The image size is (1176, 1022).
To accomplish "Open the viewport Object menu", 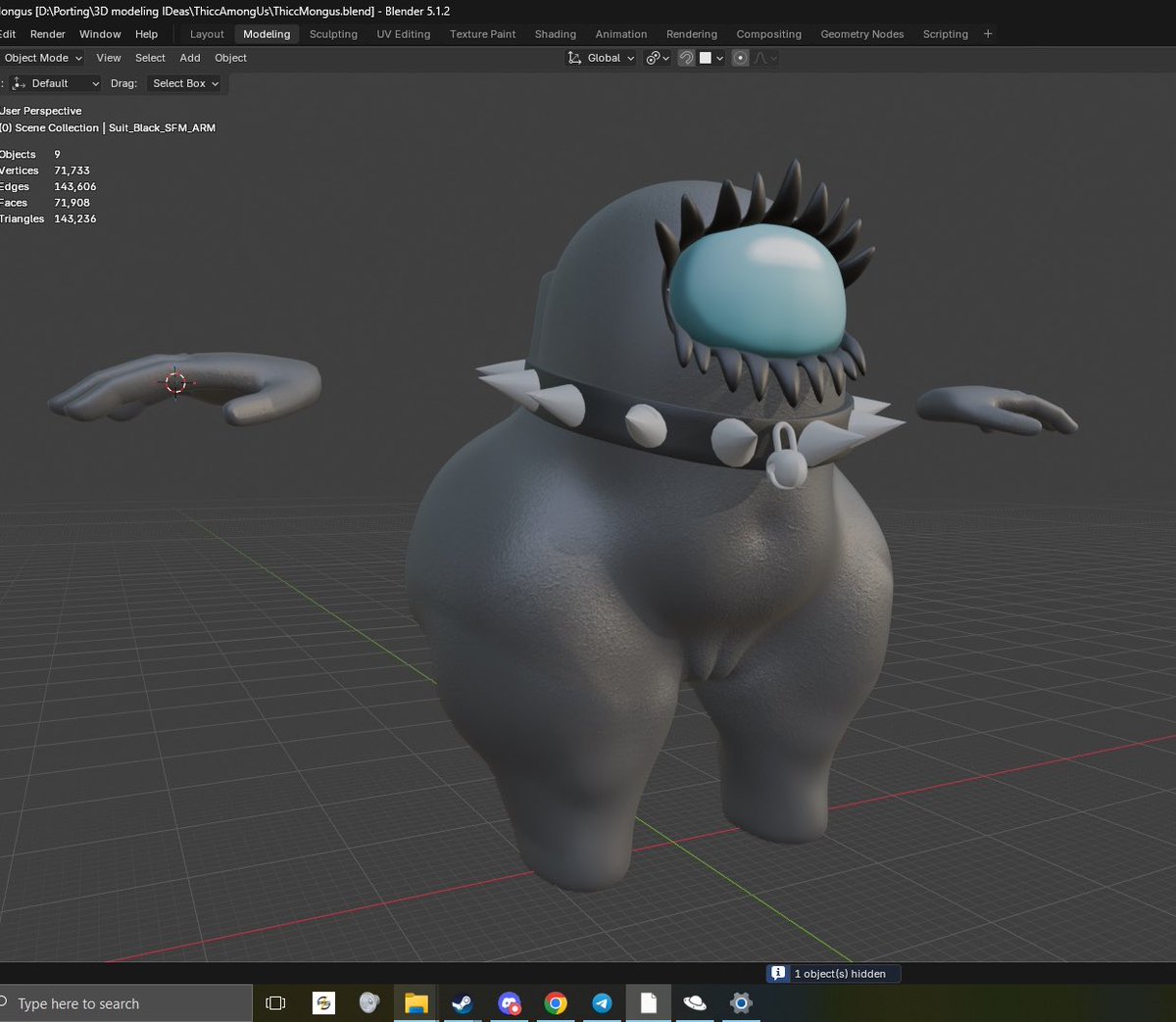I will pyautogui.click(x=230, y=58).
